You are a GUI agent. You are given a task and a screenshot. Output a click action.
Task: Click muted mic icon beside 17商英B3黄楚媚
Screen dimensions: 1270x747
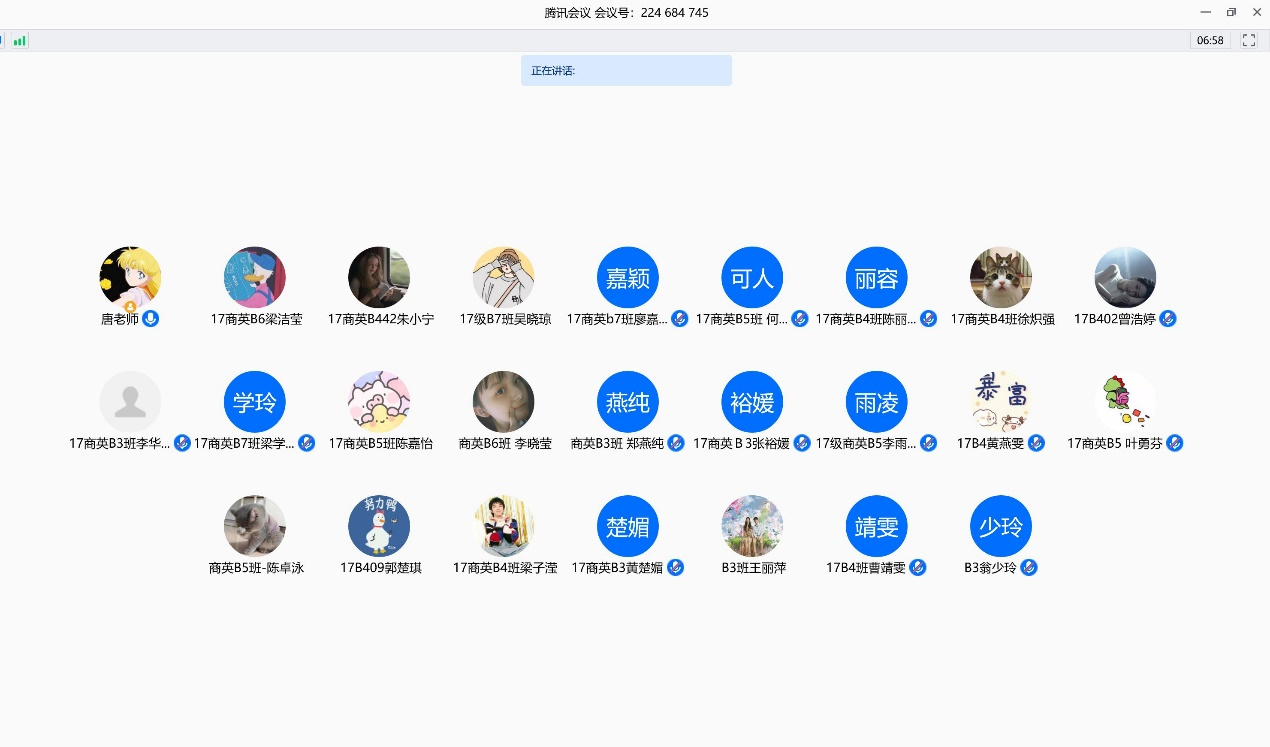point(675,567)
